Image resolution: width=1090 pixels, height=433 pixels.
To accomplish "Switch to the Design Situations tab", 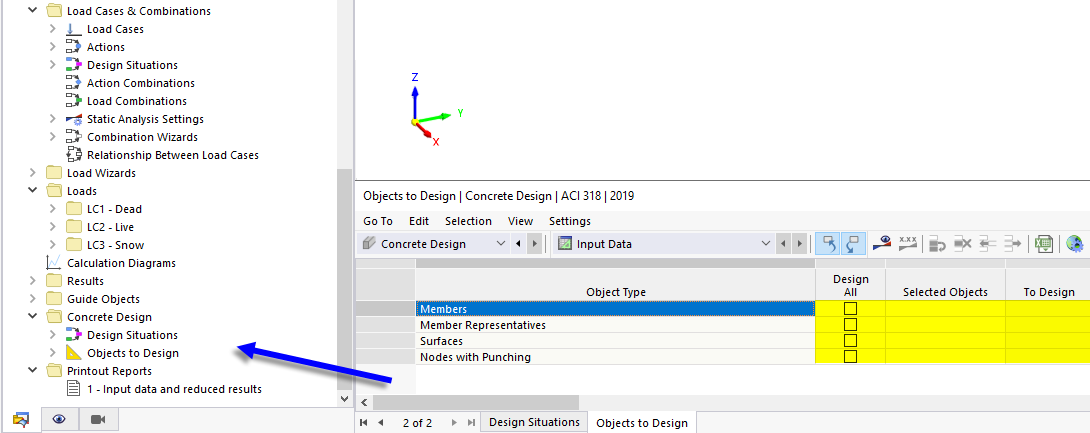I will pos(534,422).
